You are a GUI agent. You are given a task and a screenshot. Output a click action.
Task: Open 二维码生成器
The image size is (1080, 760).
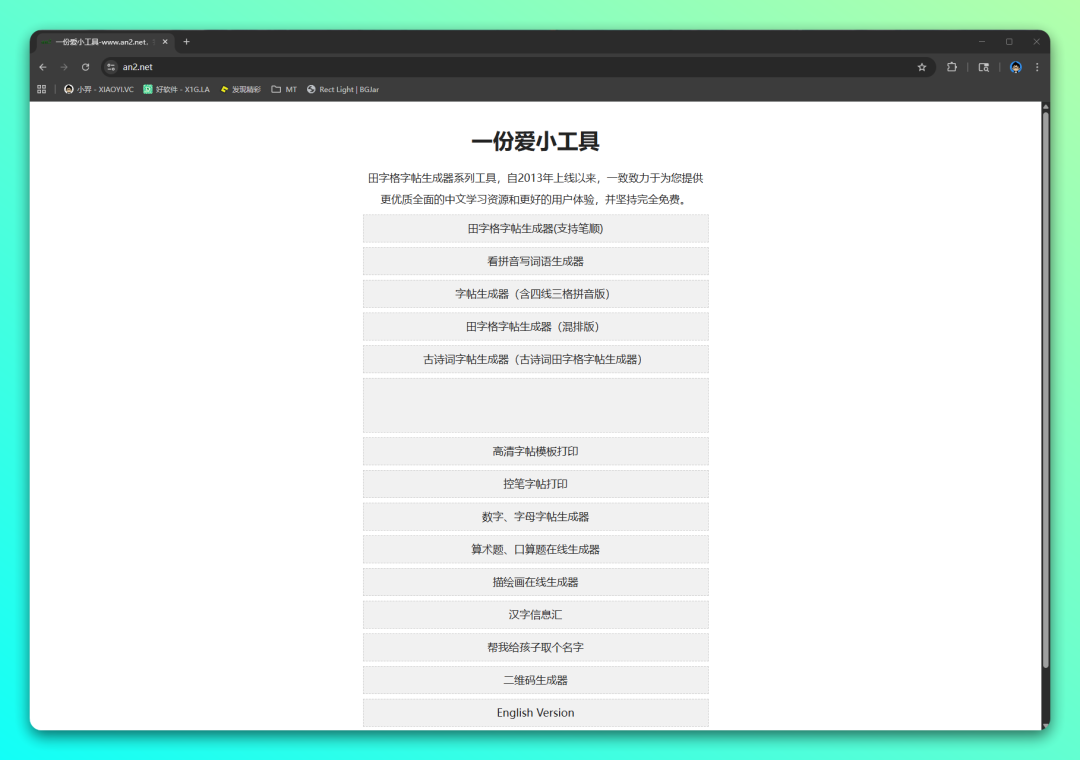[535, 680]
